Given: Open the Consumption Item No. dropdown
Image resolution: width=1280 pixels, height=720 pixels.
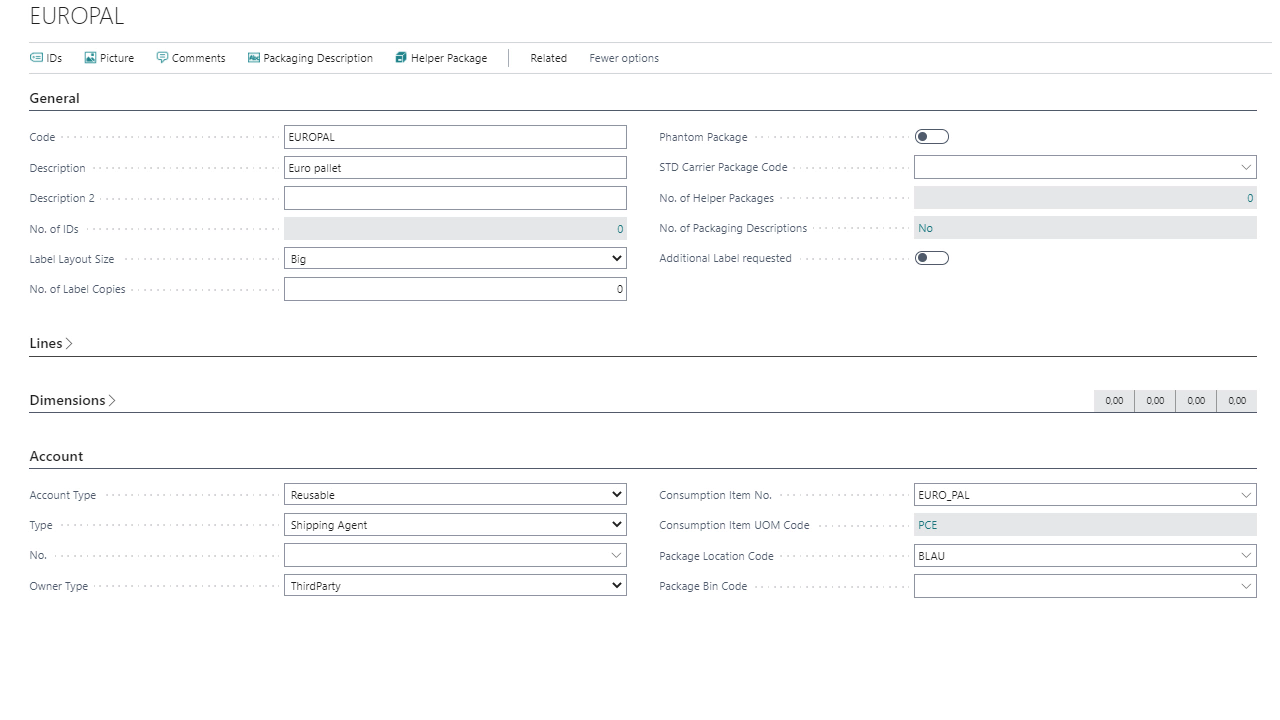Looking at the screenshot, I should tap(1246, 495).
